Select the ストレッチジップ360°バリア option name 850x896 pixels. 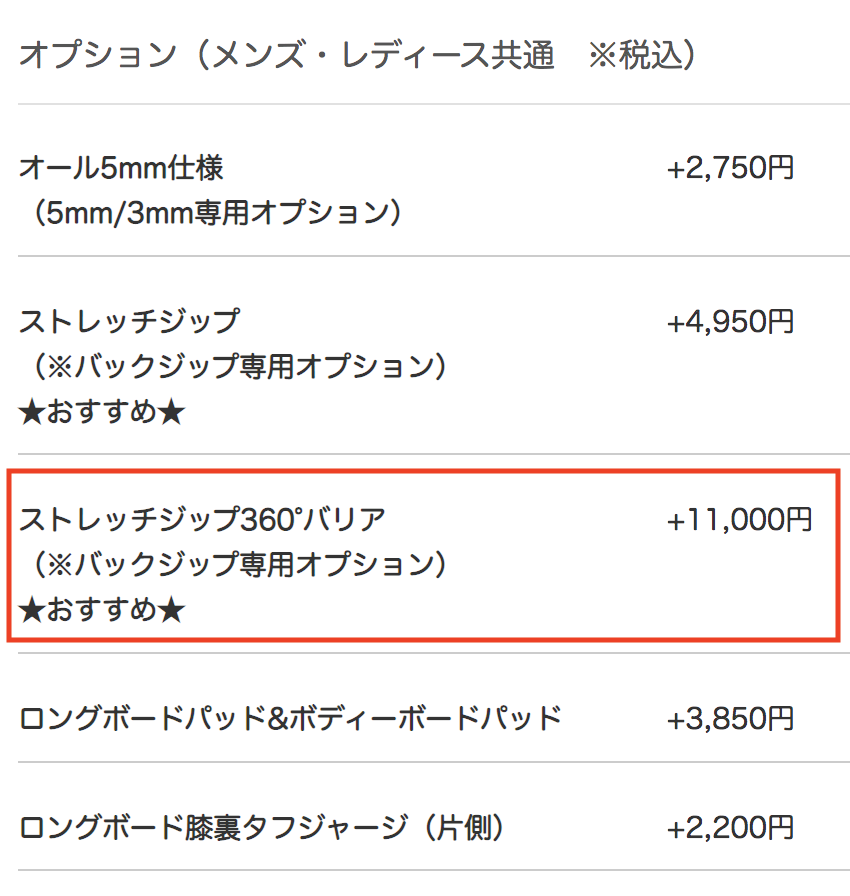pyautogui.click(x=202, y=519)
